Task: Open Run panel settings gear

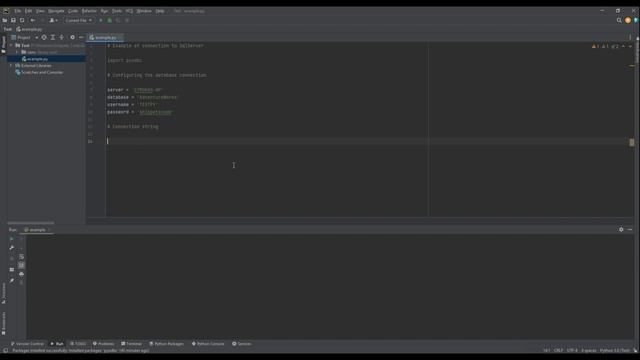Action: coord(621,230)
